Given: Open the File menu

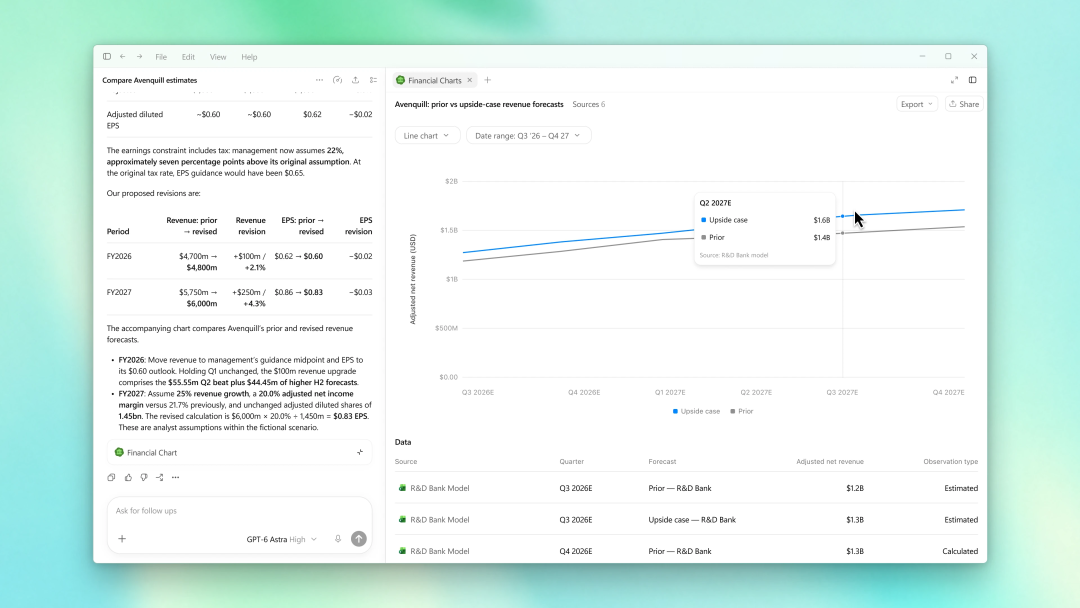Looking at the screenshot, I should pyautogui.click(x=161, y=57).
